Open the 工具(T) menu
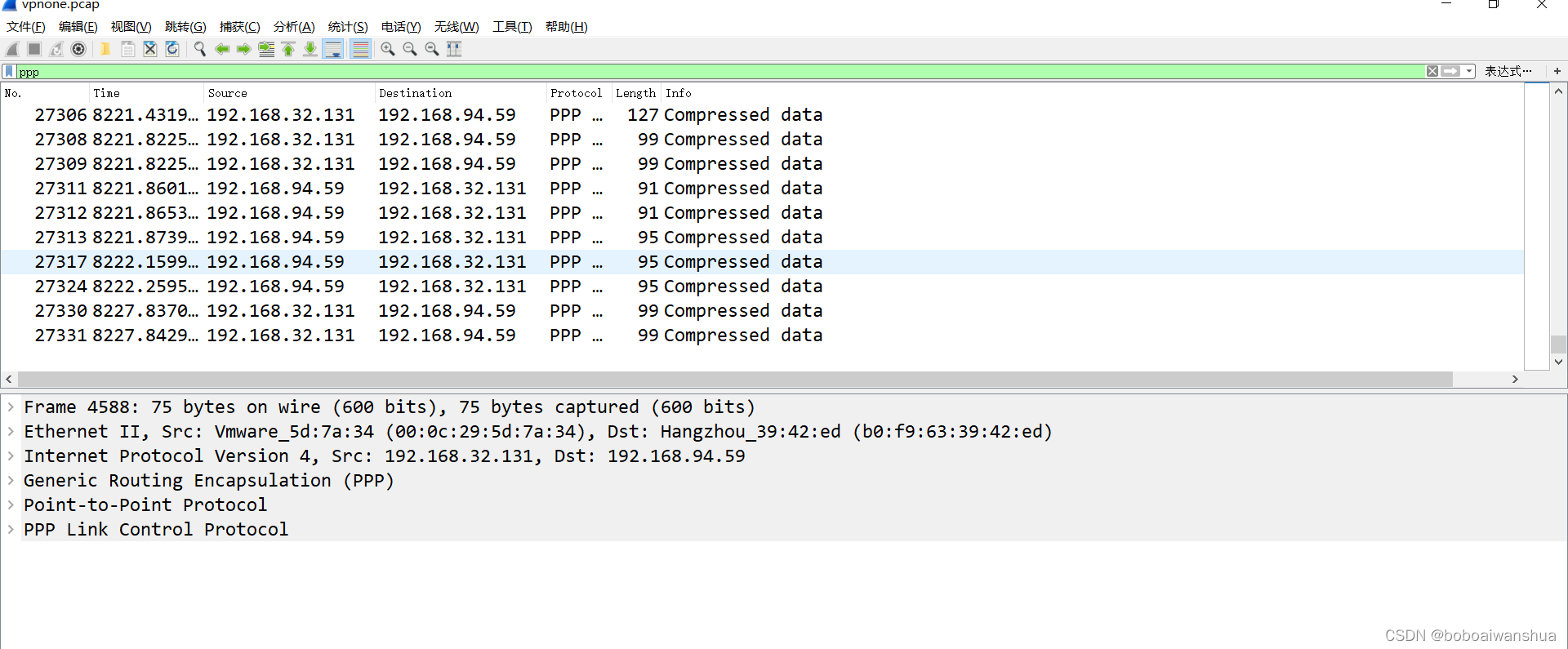 (x=512, y=27)
